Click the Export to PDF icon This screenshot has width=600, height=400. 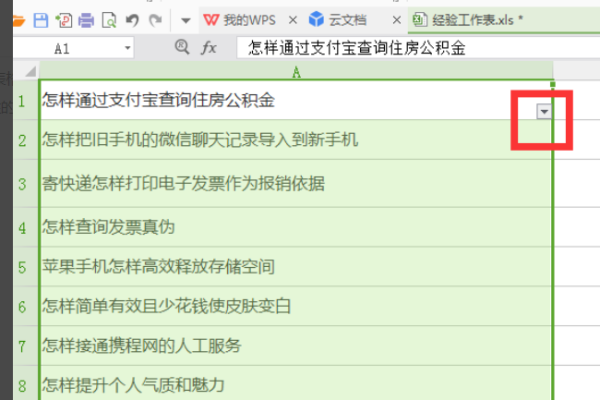(x=64, y=20)
